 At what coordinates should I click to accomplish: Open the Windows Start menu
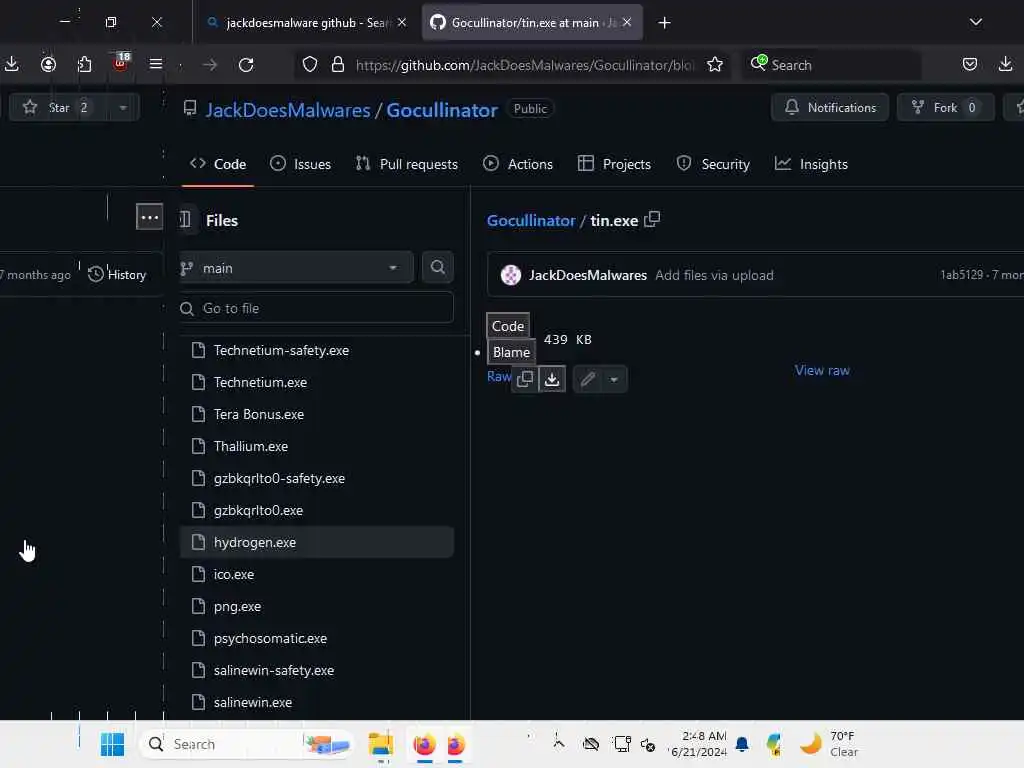pos(112,744)
